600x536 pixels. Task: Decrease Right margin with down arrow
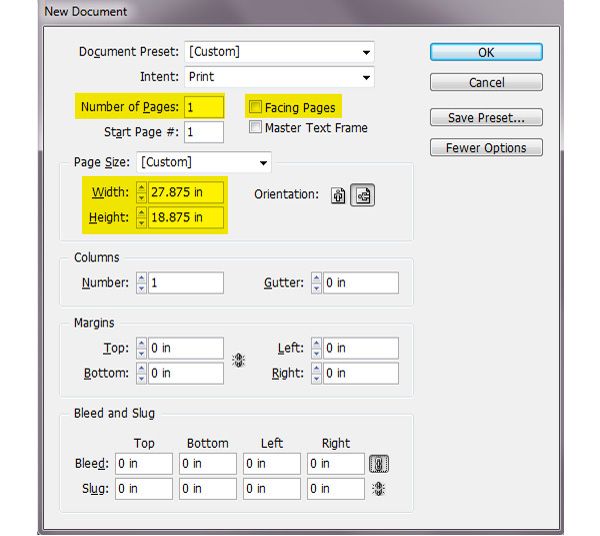(316, 378)
